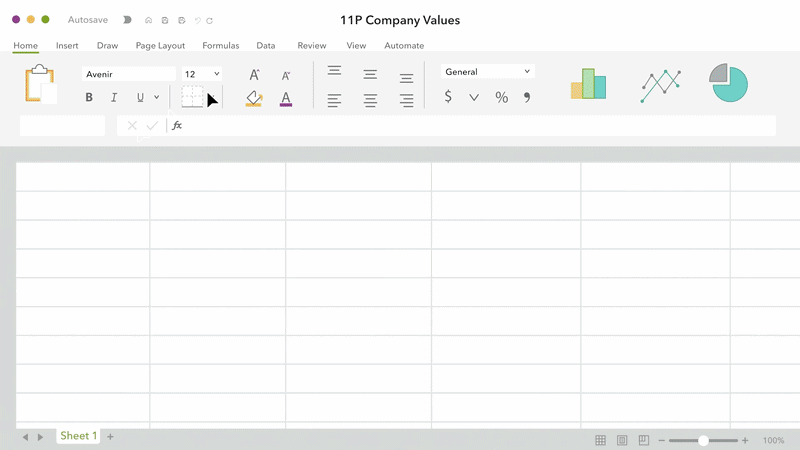Go to previous sheet arrow

tap(25, 437)
